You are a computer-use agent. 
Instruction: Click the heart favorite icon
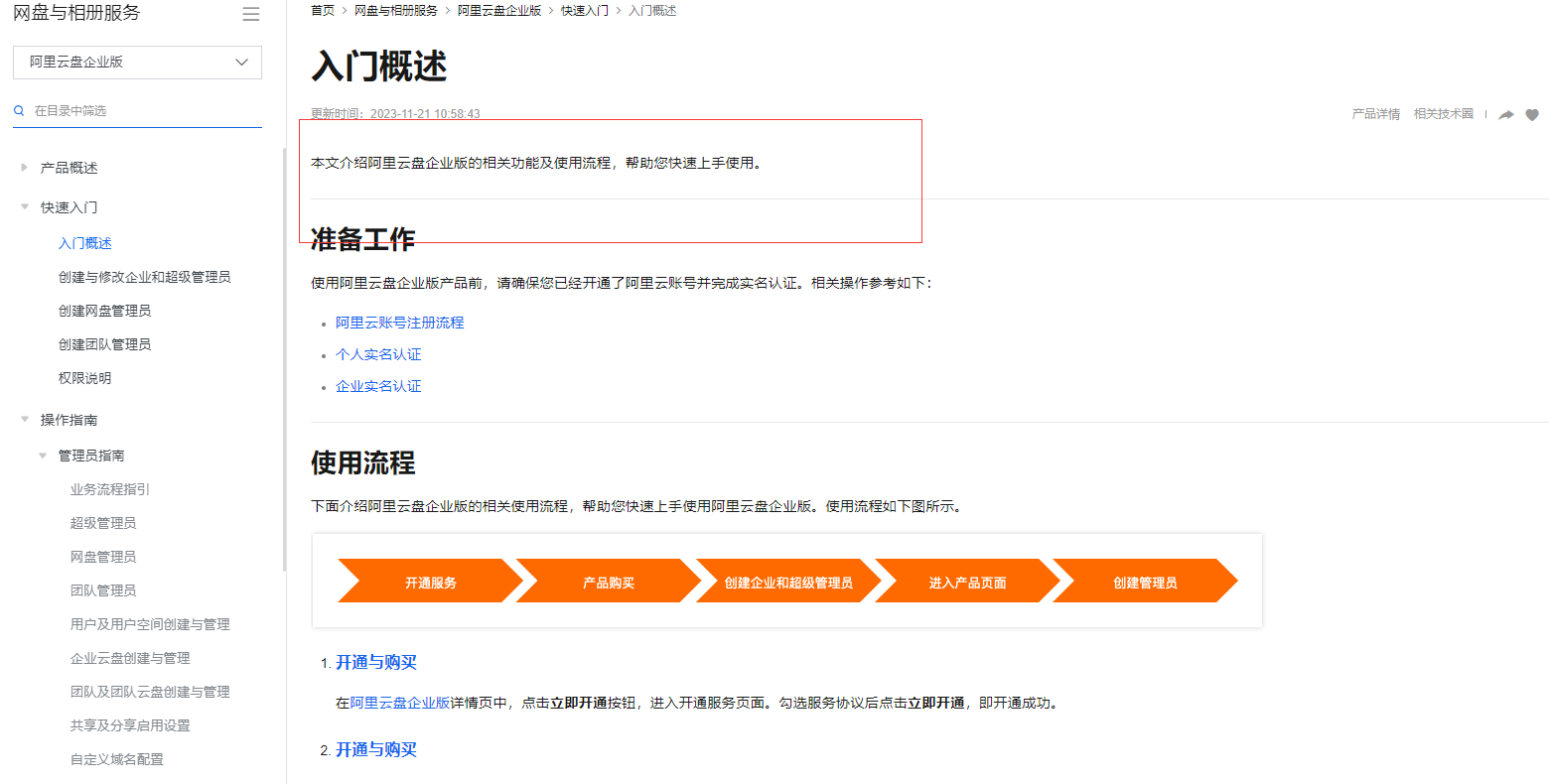click(1532, 114)
